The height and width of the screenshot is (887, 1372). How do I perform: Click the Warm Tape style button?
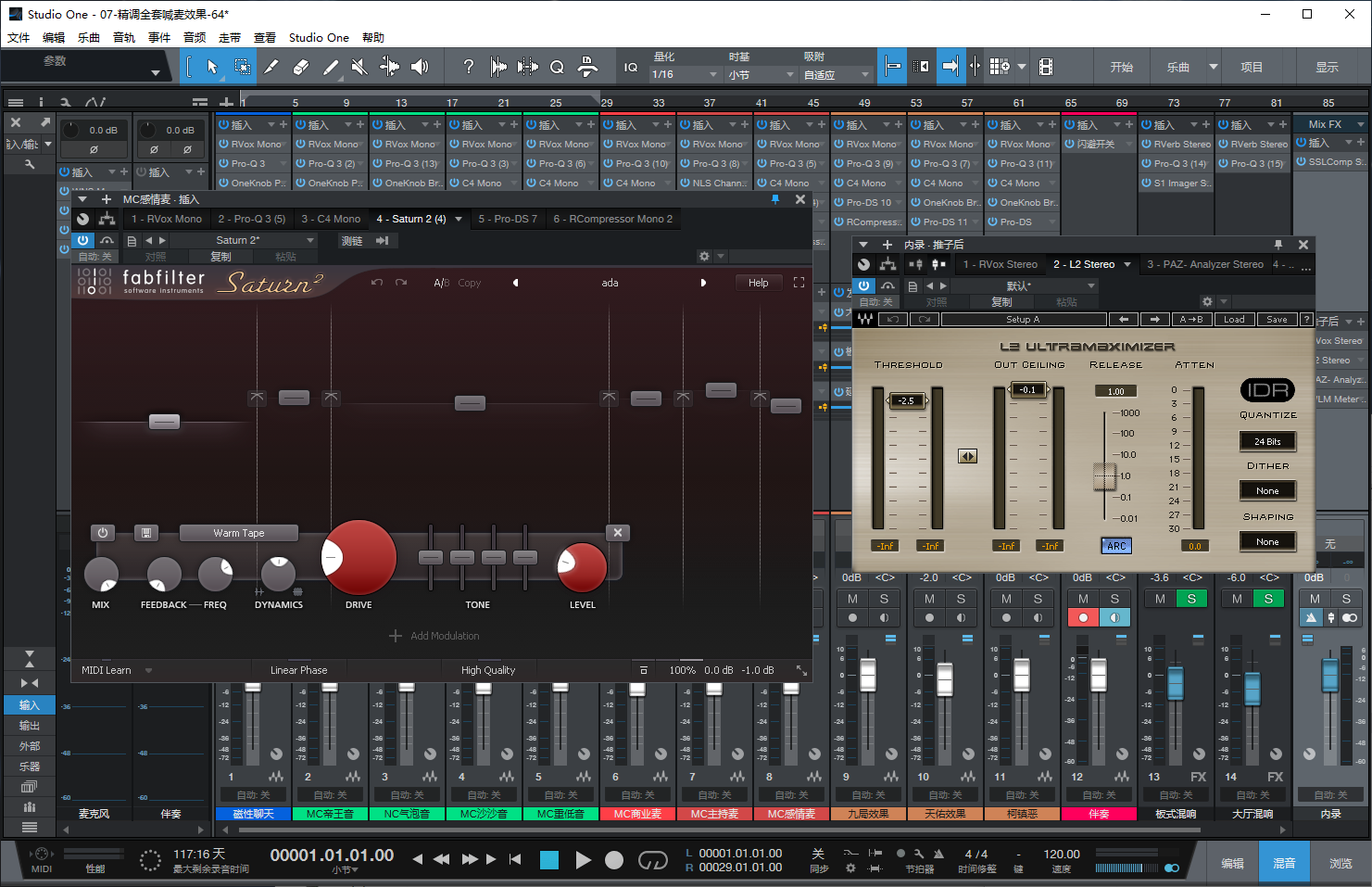pos(239,533)
